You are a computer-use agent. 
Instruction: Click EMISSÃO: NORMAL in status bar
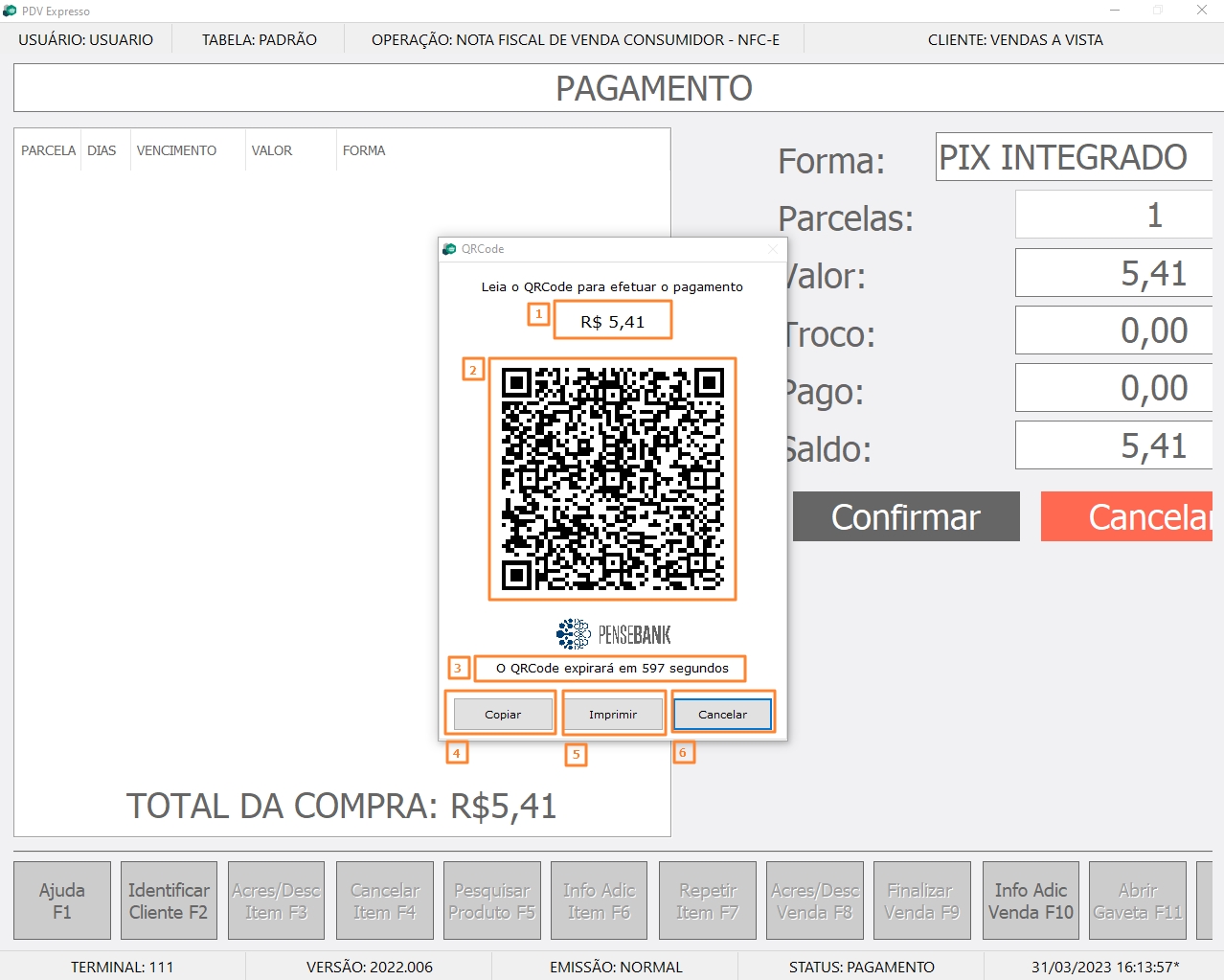(616, 968)
